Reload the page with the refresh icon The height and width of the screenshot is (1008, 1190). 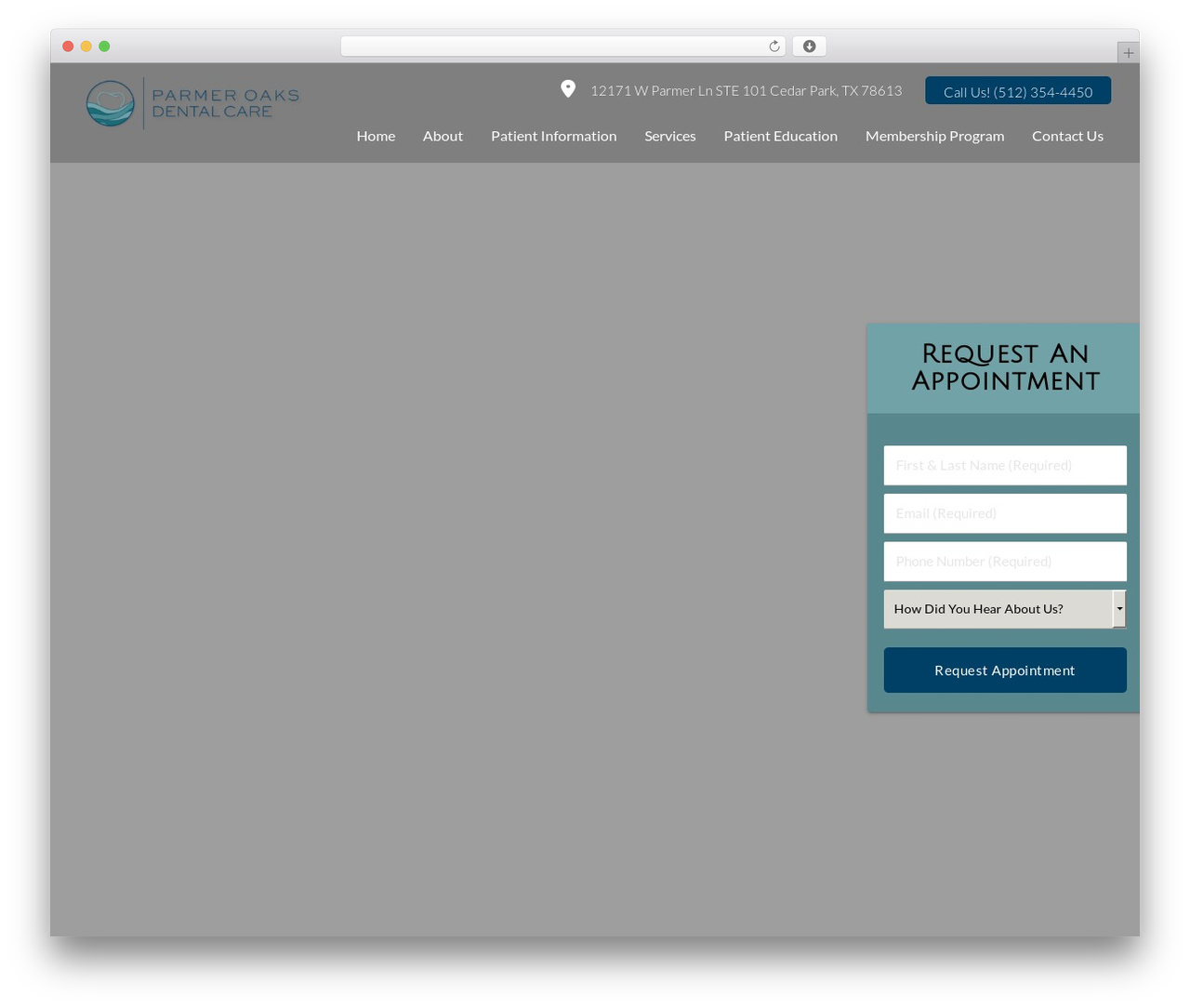coord(773,46)
